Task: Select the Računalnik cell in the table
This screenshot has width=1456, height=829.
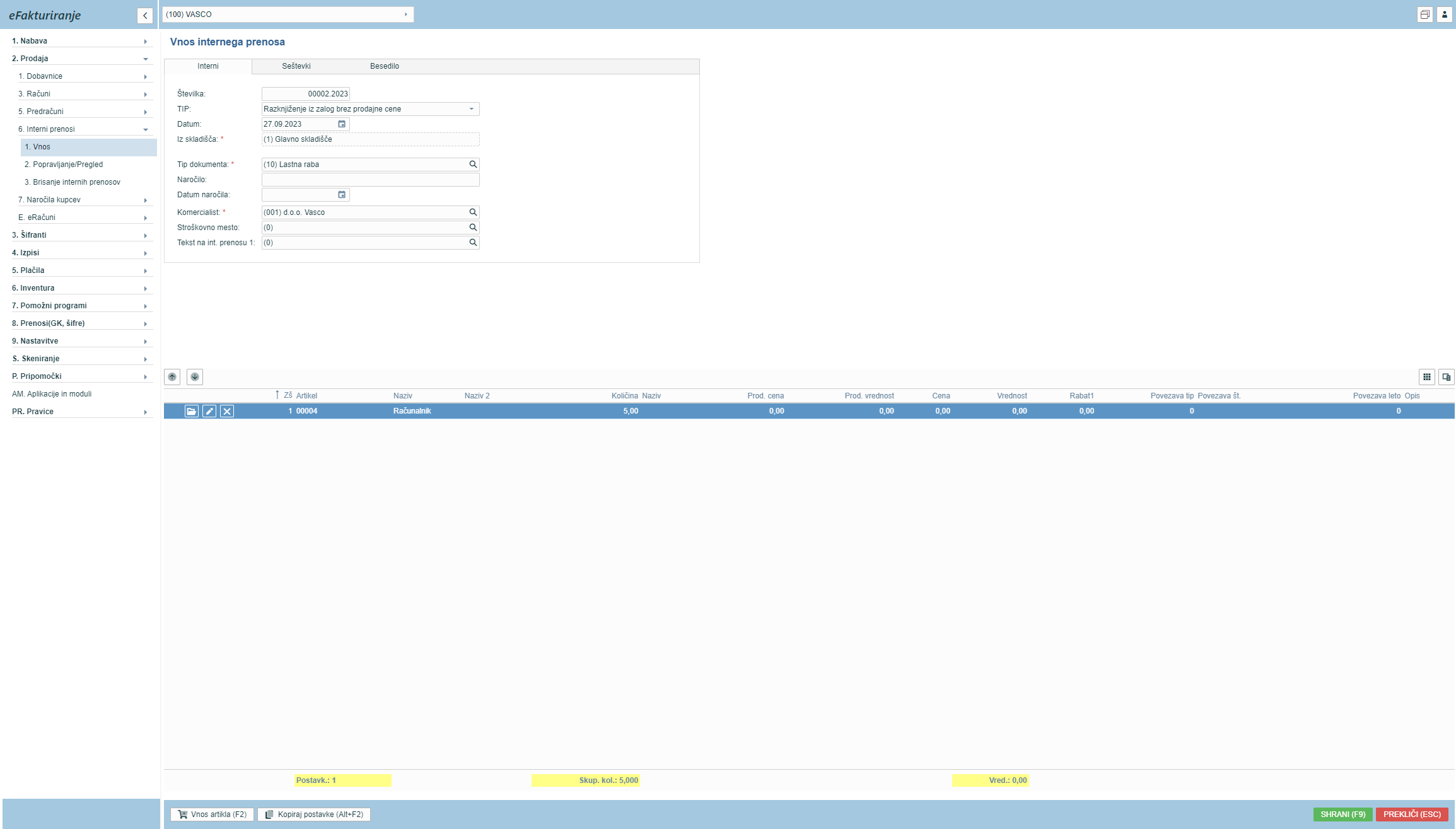Action: [412, 411]
